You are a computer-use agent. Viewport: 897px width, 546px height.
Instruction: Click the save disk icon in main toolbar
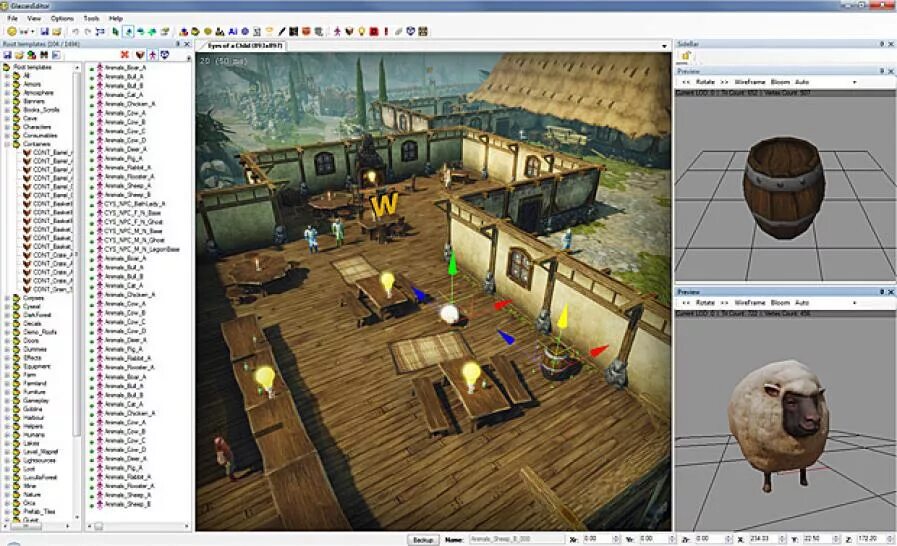pyautogui.click(x=44, y=31)
